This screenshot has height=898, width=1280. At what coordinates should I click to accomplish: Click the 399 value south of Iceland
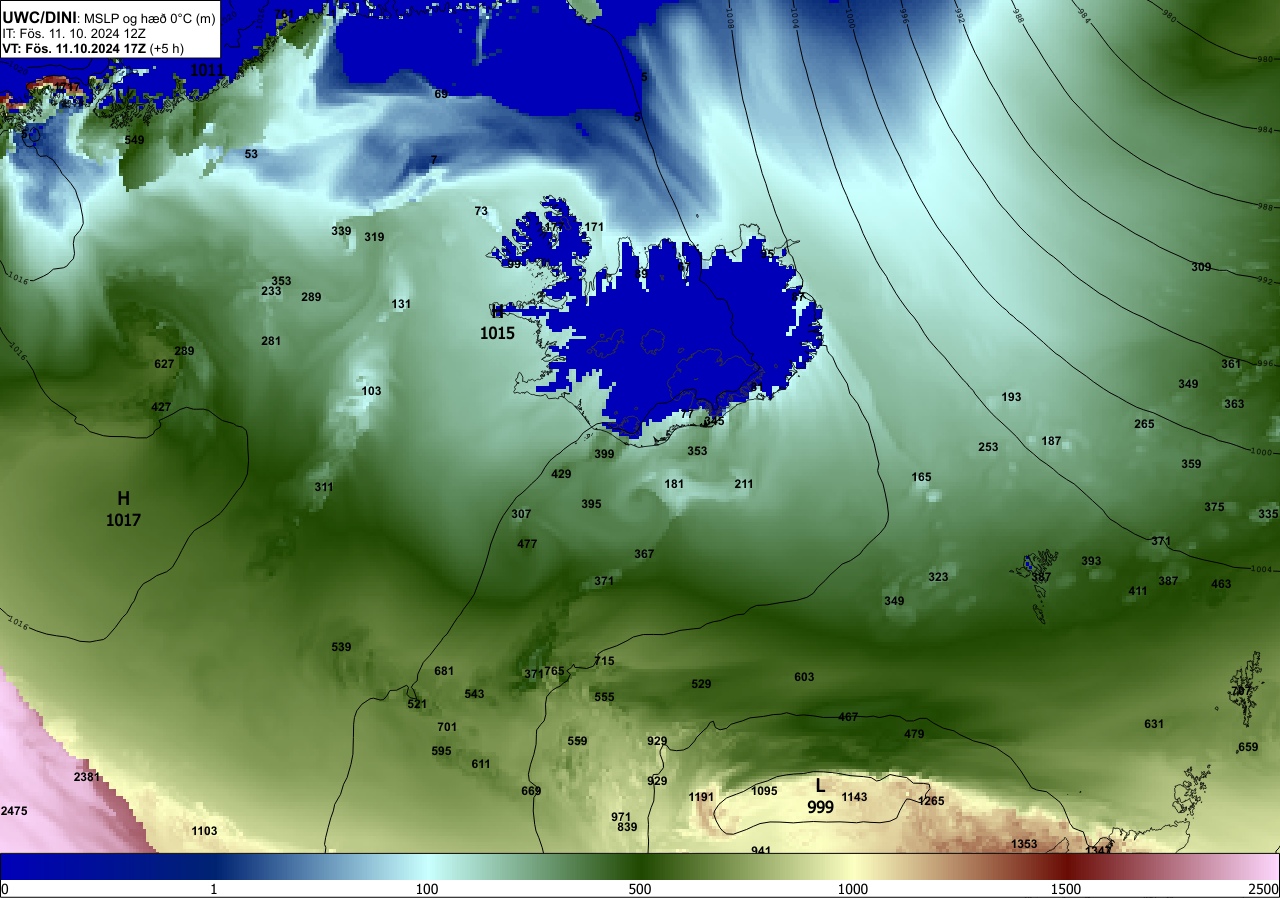tap(604, 454)
